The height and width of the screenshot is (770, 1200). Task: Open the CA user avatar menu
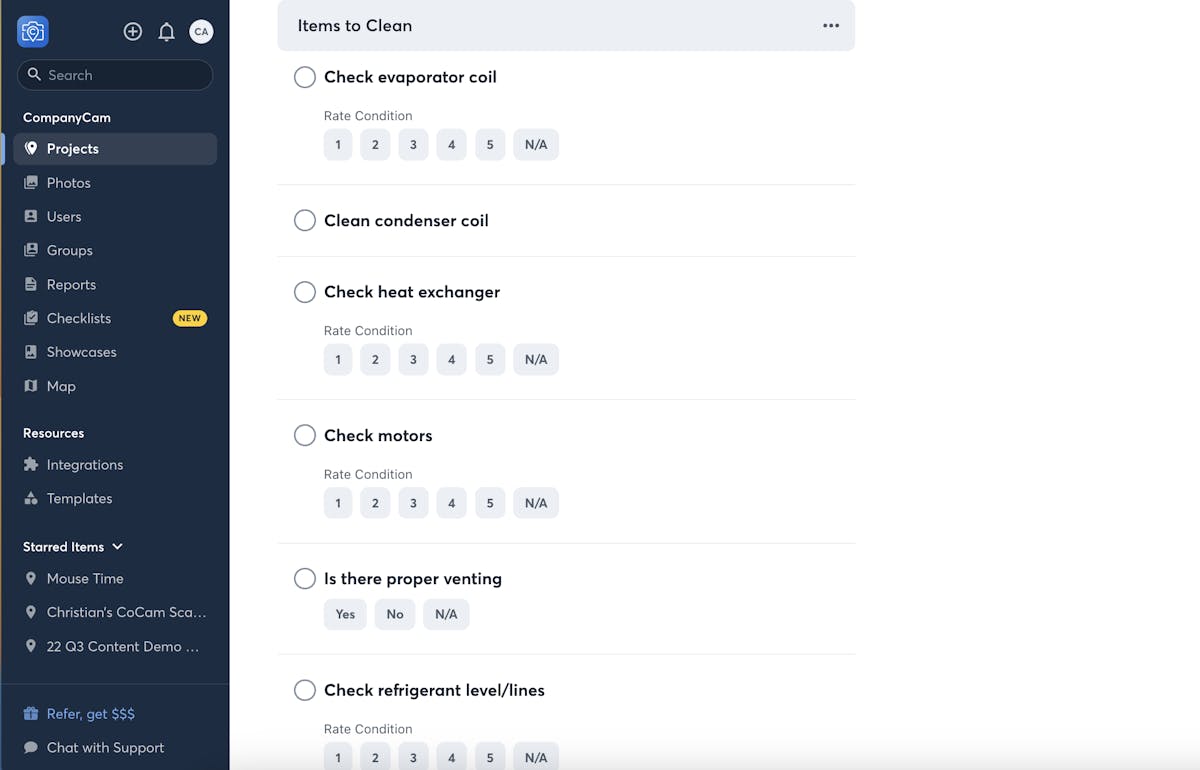point(201,32)
